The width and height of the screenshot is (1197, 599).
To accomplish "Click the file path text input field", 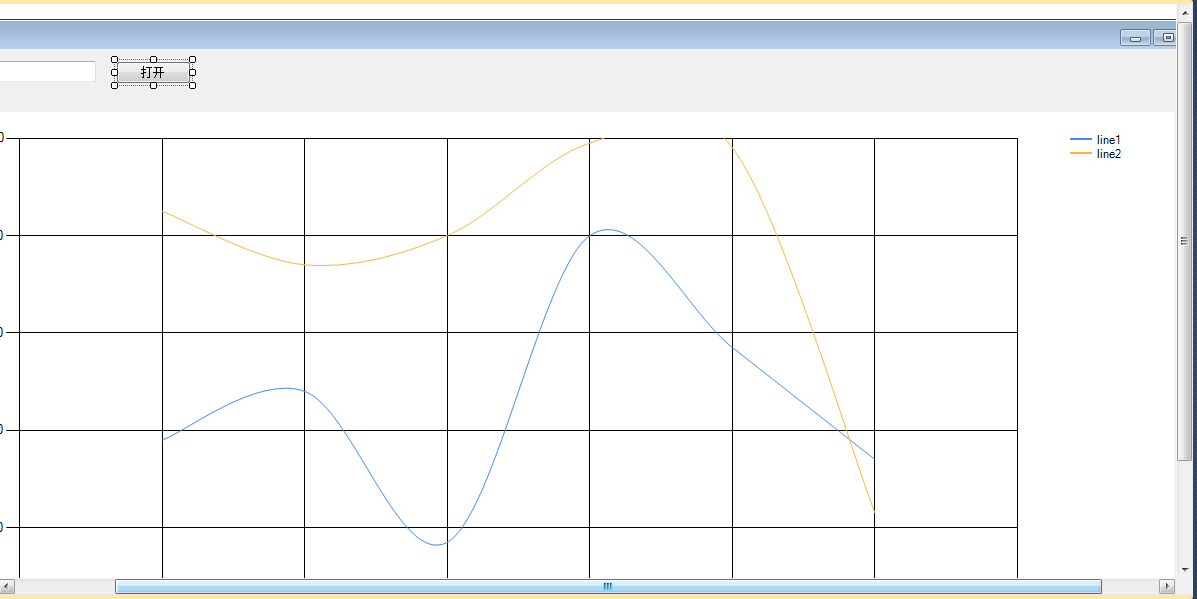I will point(48,71).
